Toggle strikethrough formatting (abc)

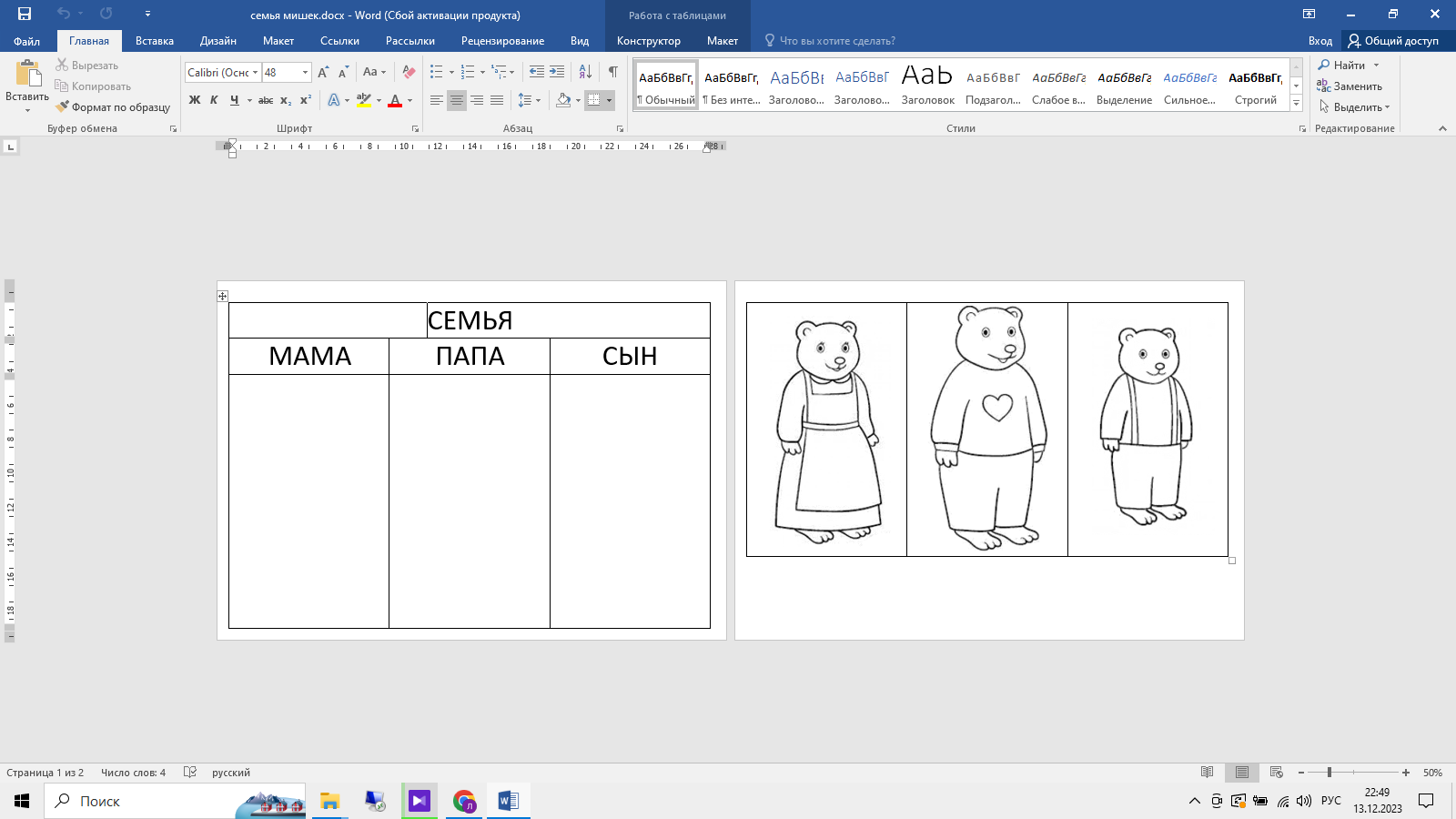point(265,100)
